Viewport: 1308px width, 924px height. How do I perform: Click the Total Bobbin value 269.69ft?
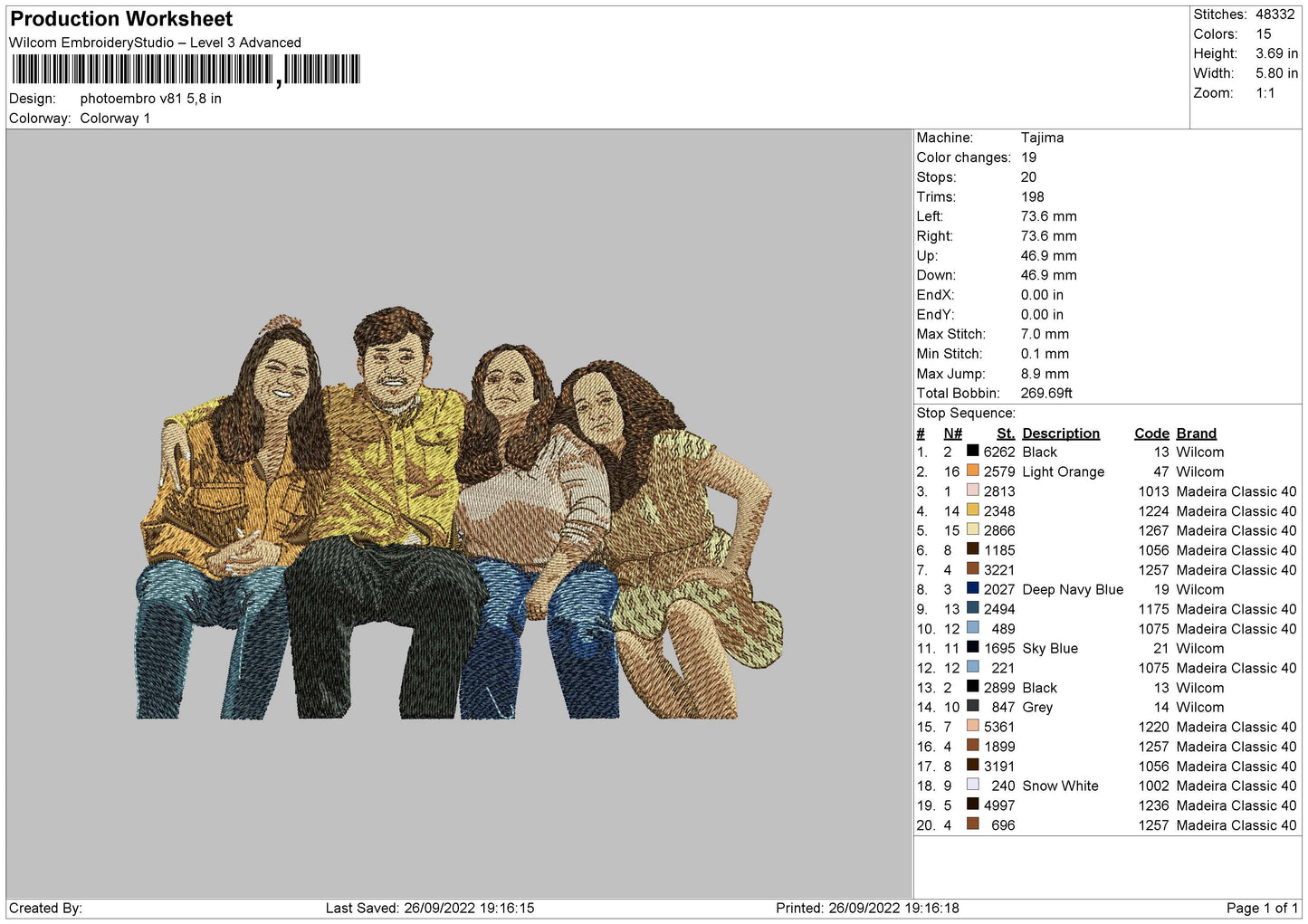(1046, 394)
